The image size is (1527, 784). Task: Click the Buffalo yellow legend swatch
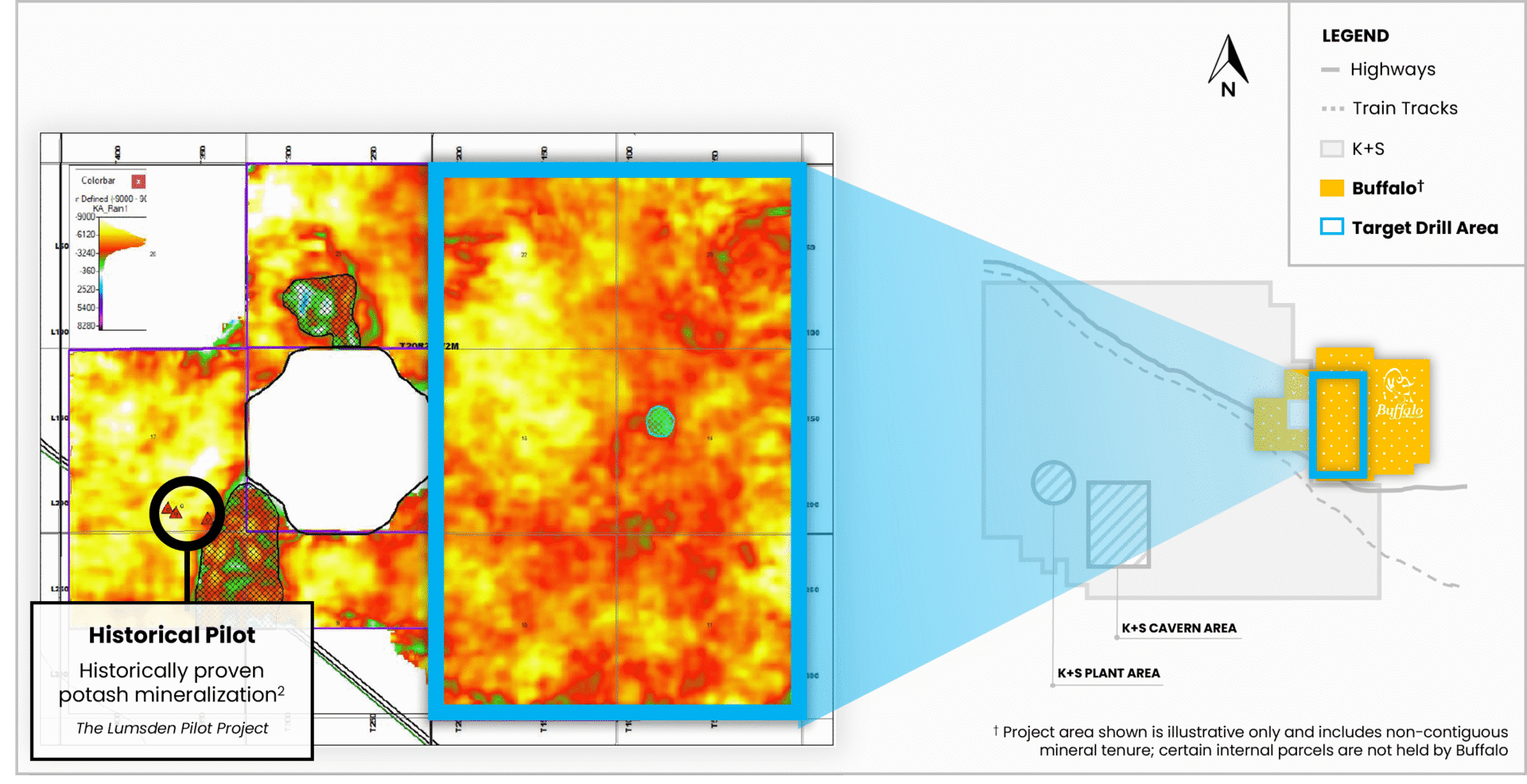click(1331, 188)
